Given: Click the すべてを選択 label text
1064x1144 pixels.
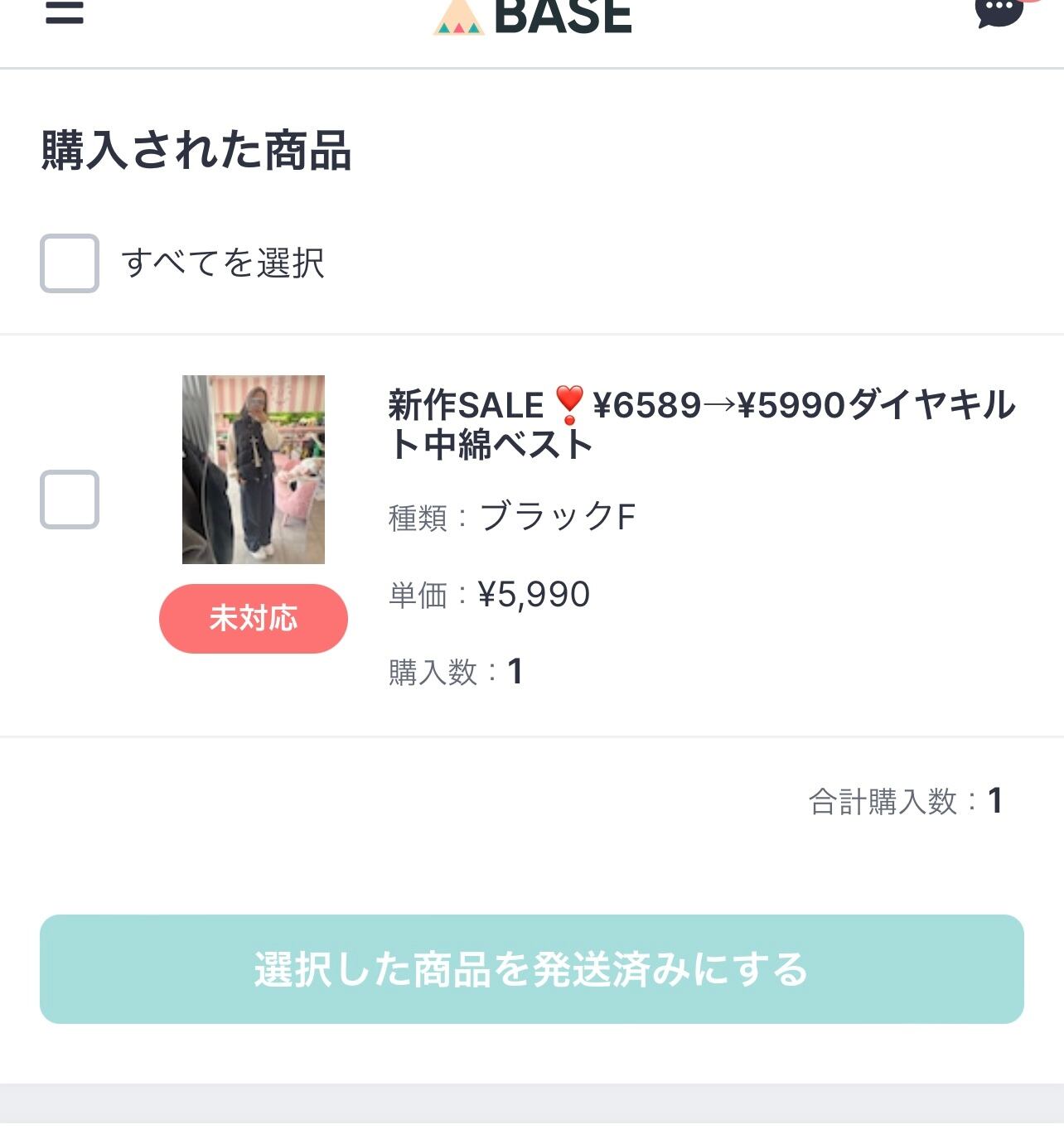Looking at the screenshot, I should pyautogui.click(x=223, y=263).
